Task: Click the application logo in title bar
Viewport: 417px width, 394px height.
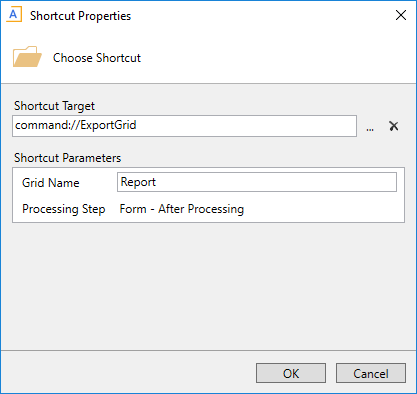Action: [x=14, y=15]
